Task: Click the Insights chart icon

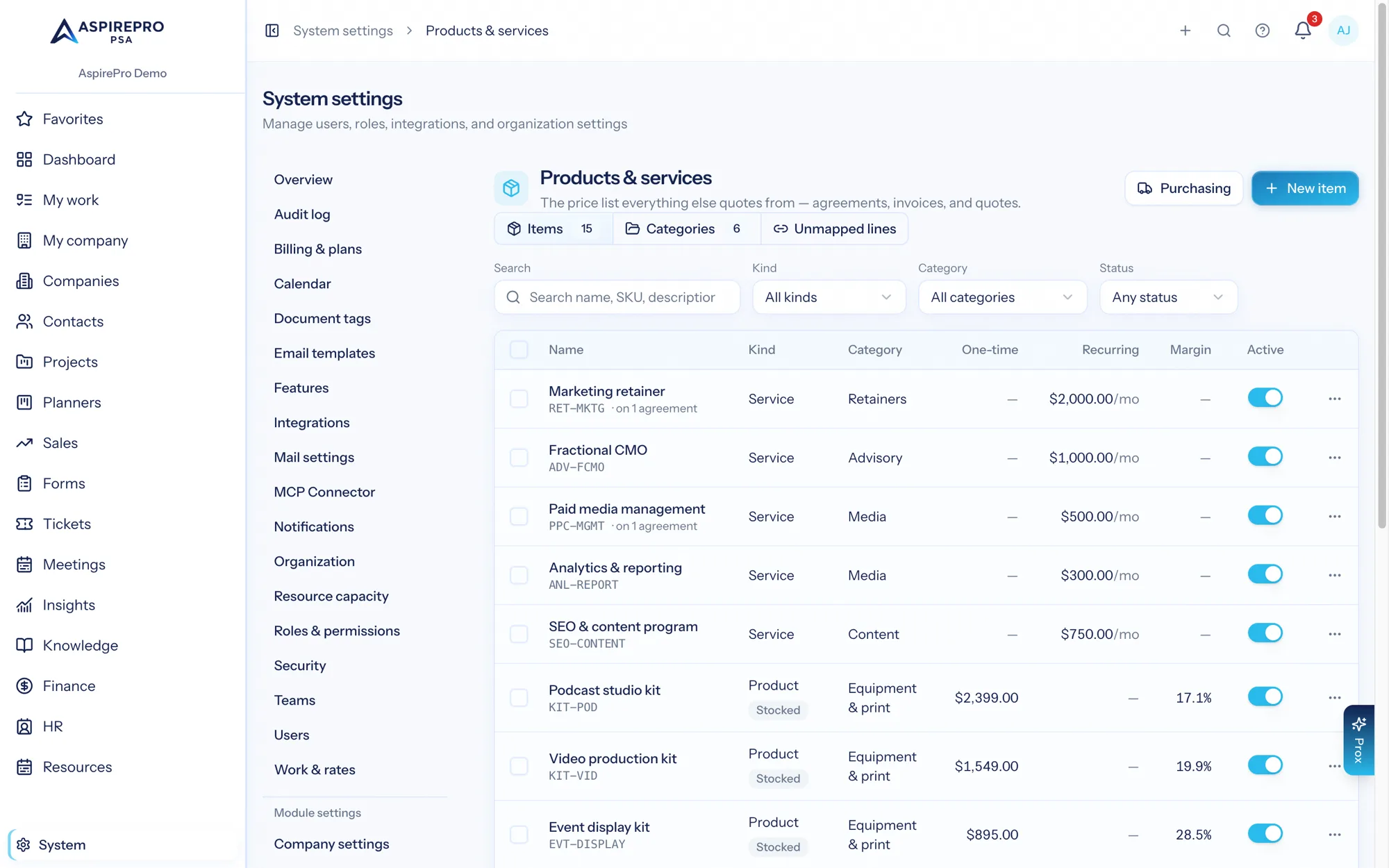Action: point(24,605)
